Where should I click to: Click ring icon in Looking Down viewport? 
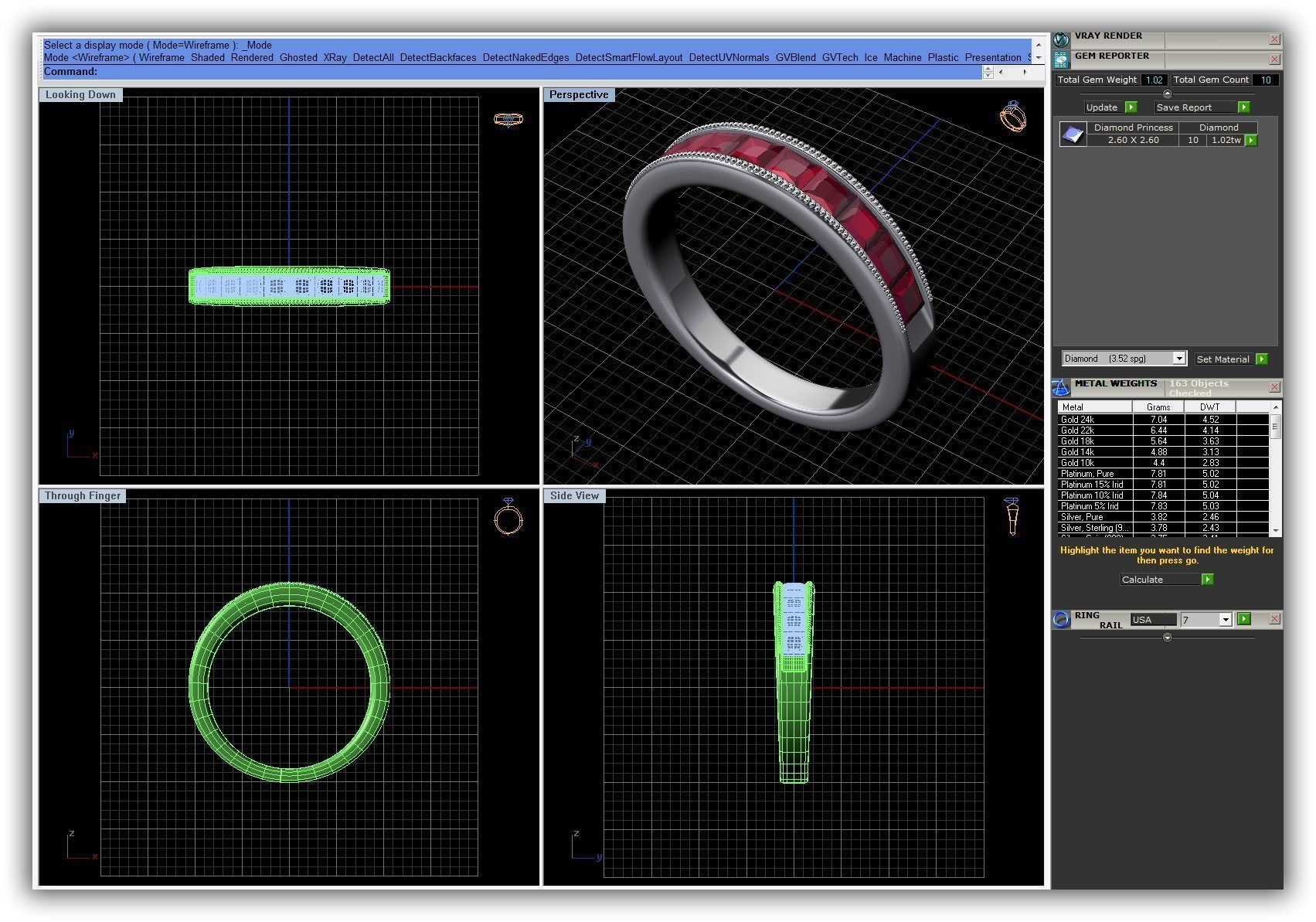(508, 119)
